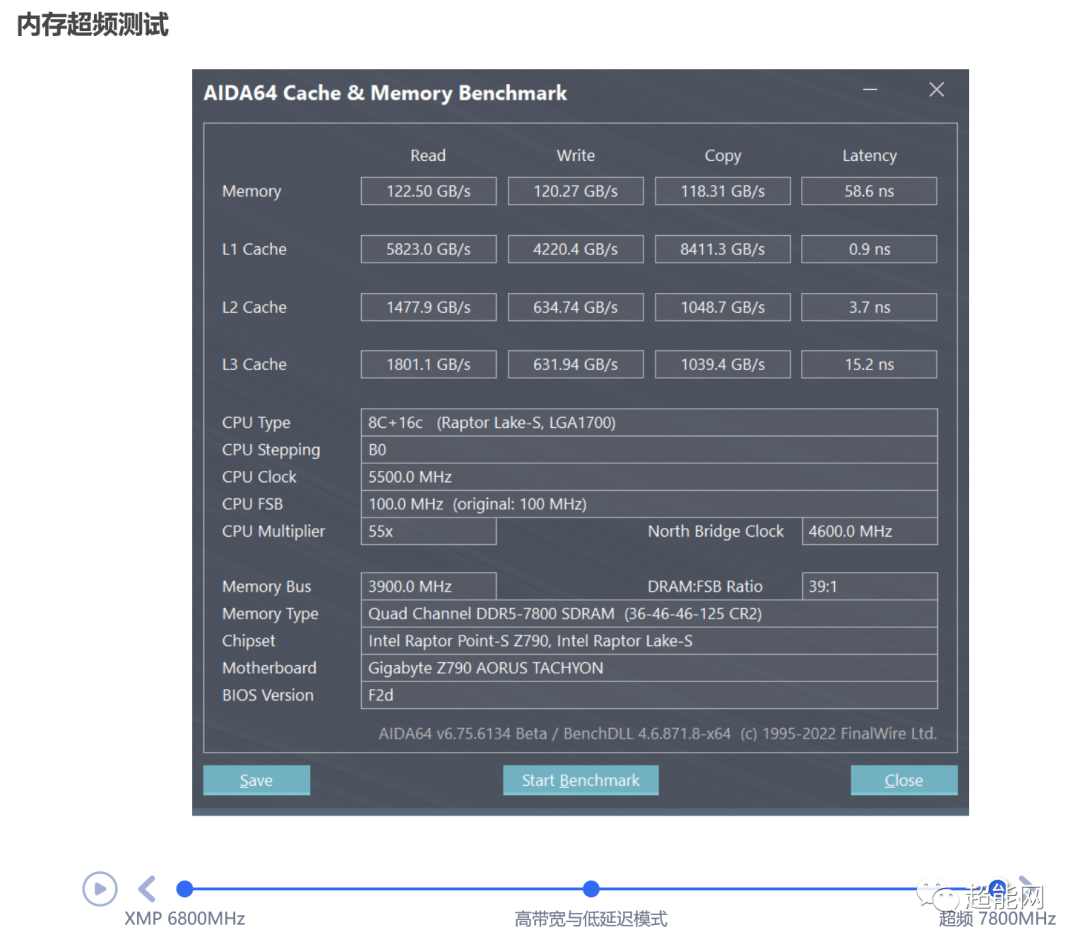Click the Motherboard field Gigabyte Z790 AORUS TACHYON

click(649, 668)
